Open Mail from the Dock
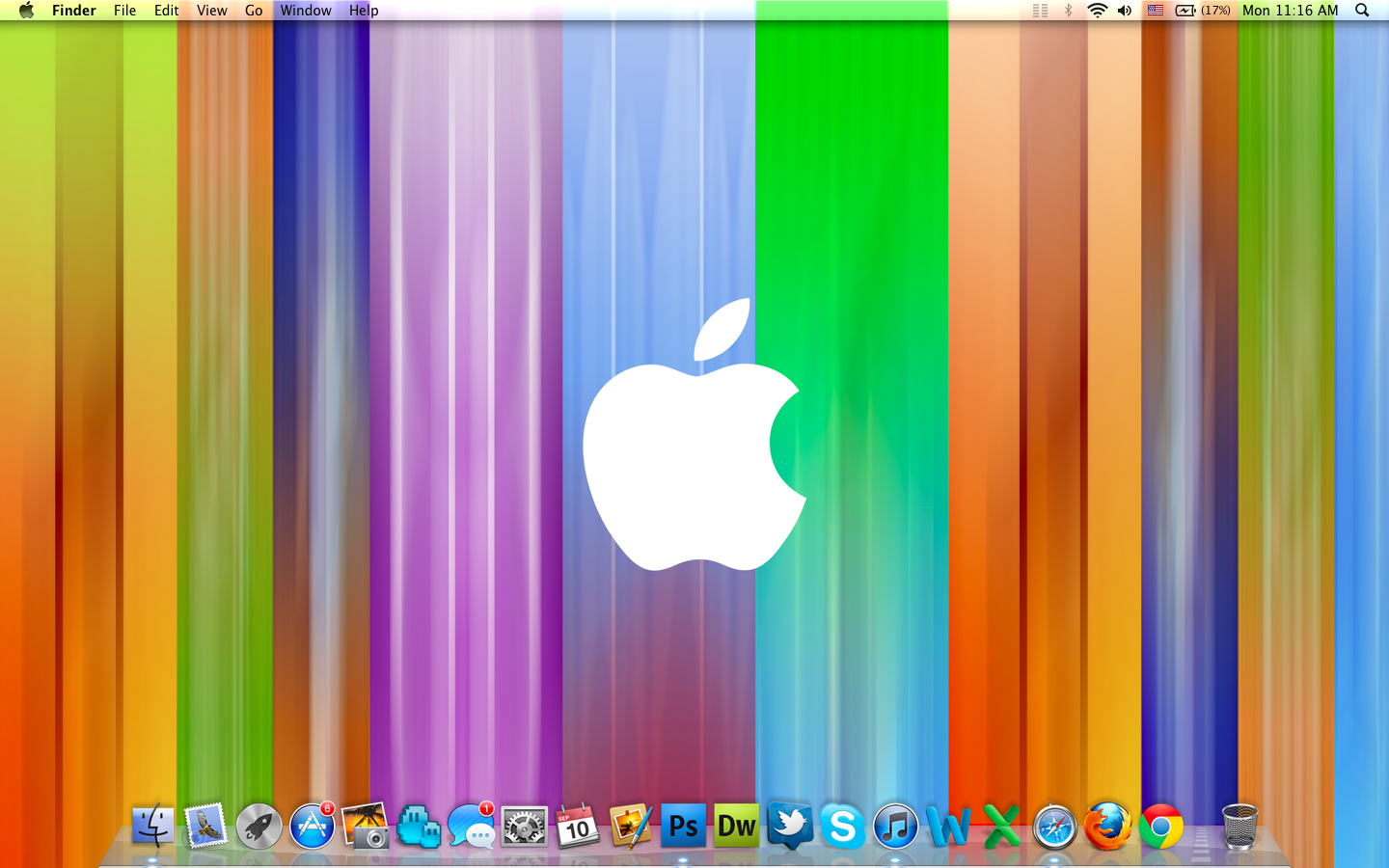This screenshot has width=1389, height=868. [x=205, y=827]
